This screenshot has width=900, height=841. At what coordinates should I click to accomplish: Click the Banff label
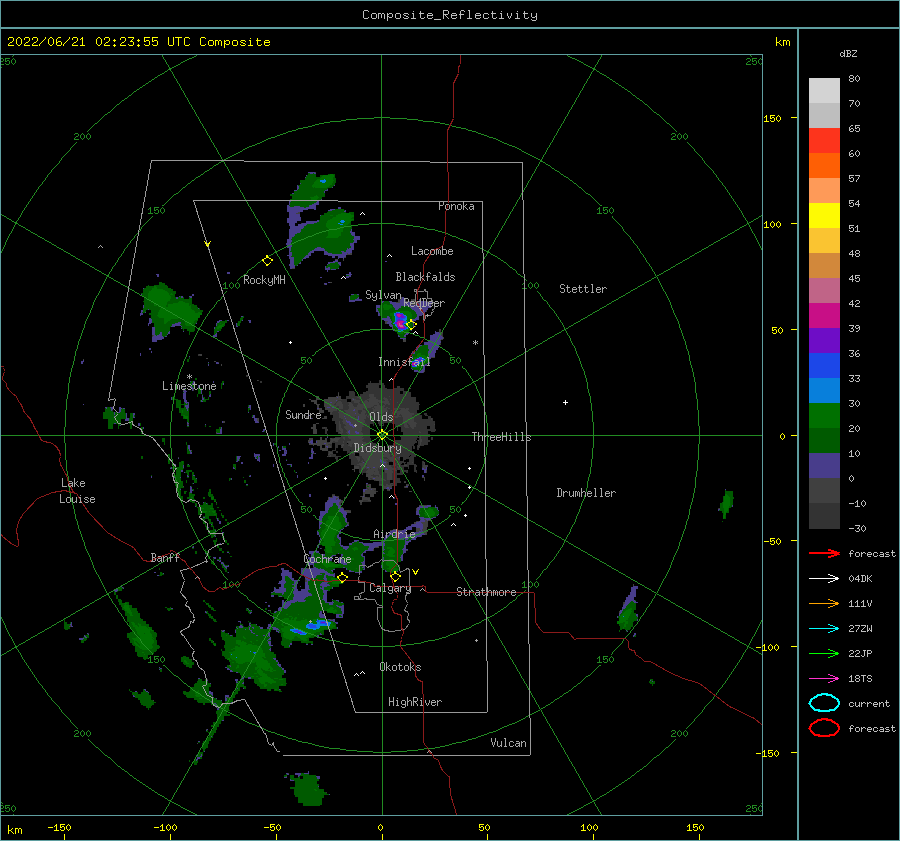point(165,557)
